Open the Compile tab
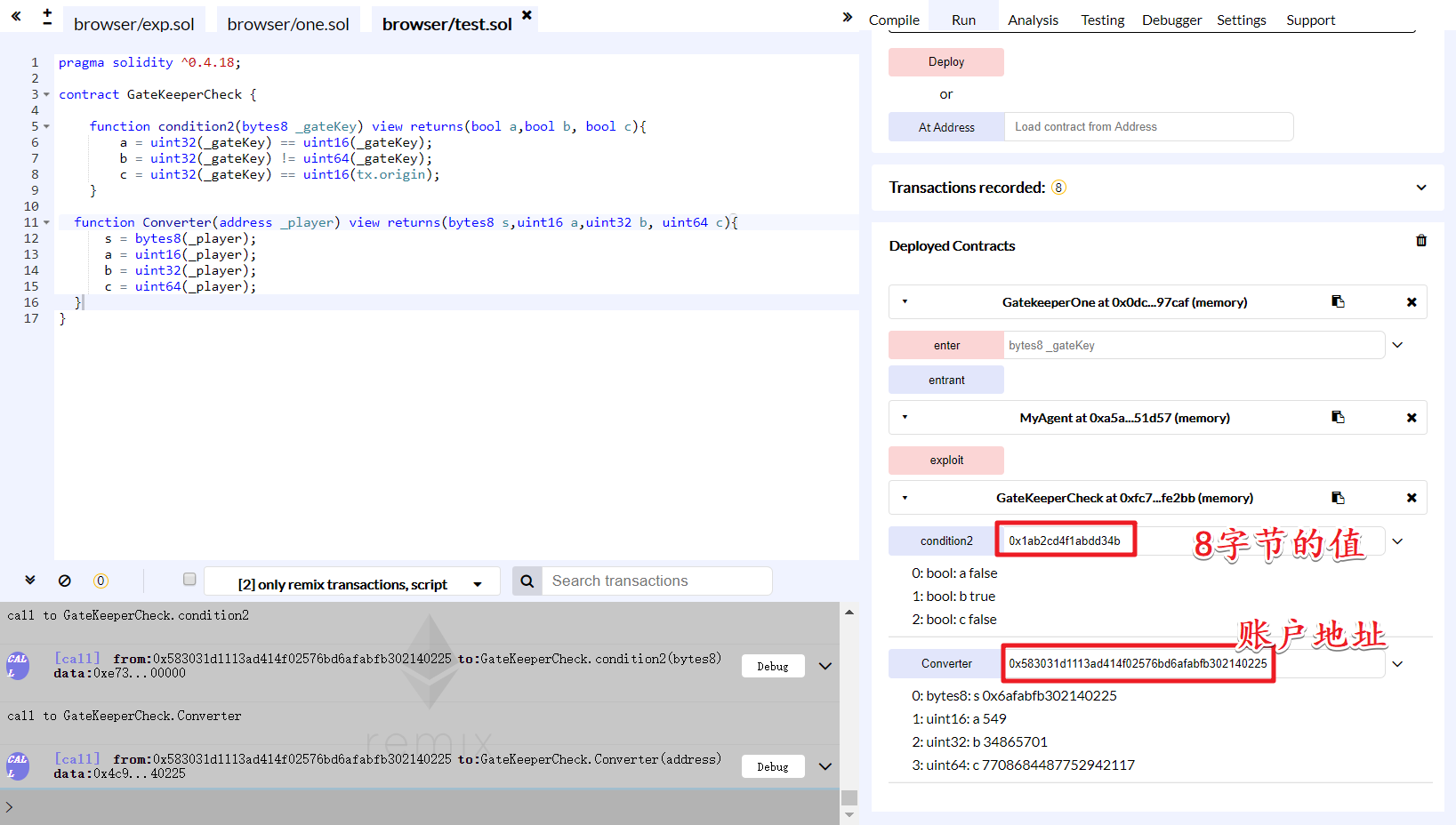 click(894, 20)
